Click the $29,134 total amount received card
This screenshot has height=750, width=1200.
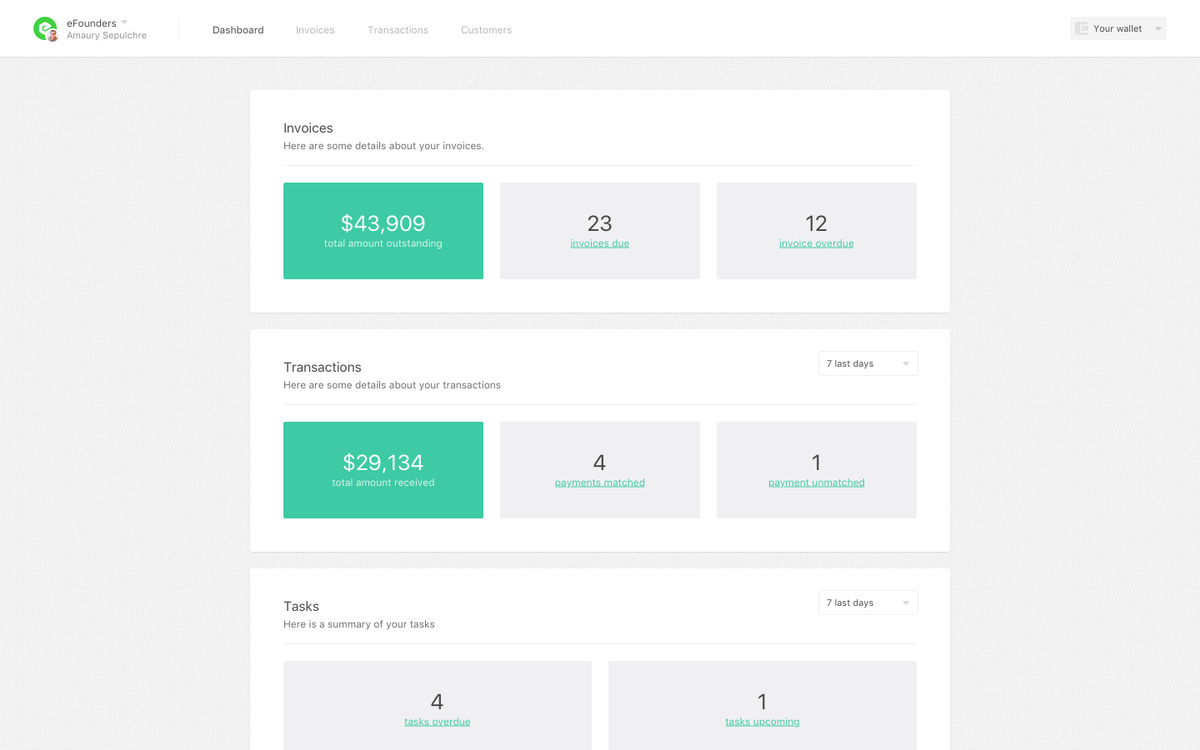[x=383, y=469]
